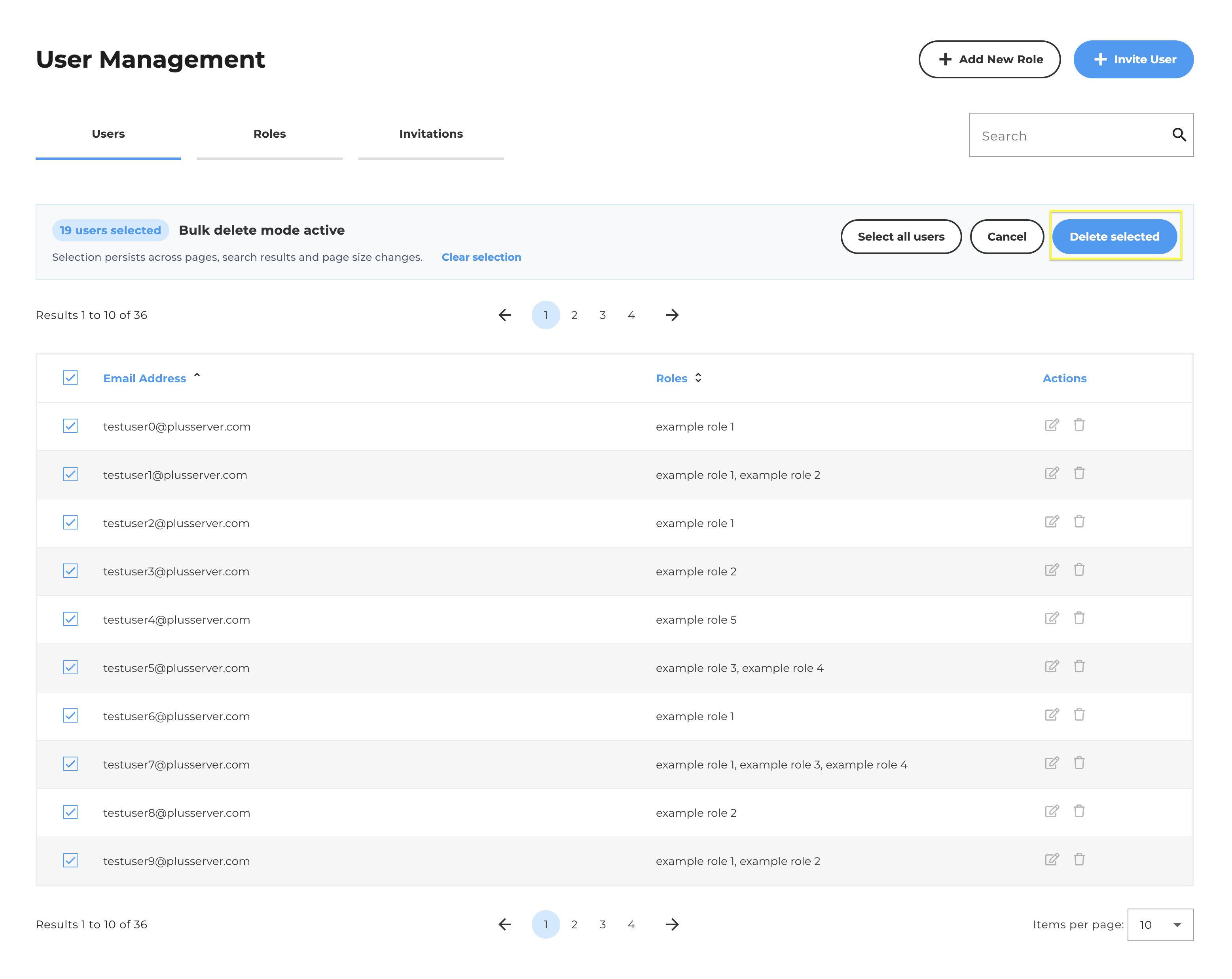Edit testuser5@plusserver.com with pencil icon
The width and height of the screenshot is (1232, 979).
1052,666
